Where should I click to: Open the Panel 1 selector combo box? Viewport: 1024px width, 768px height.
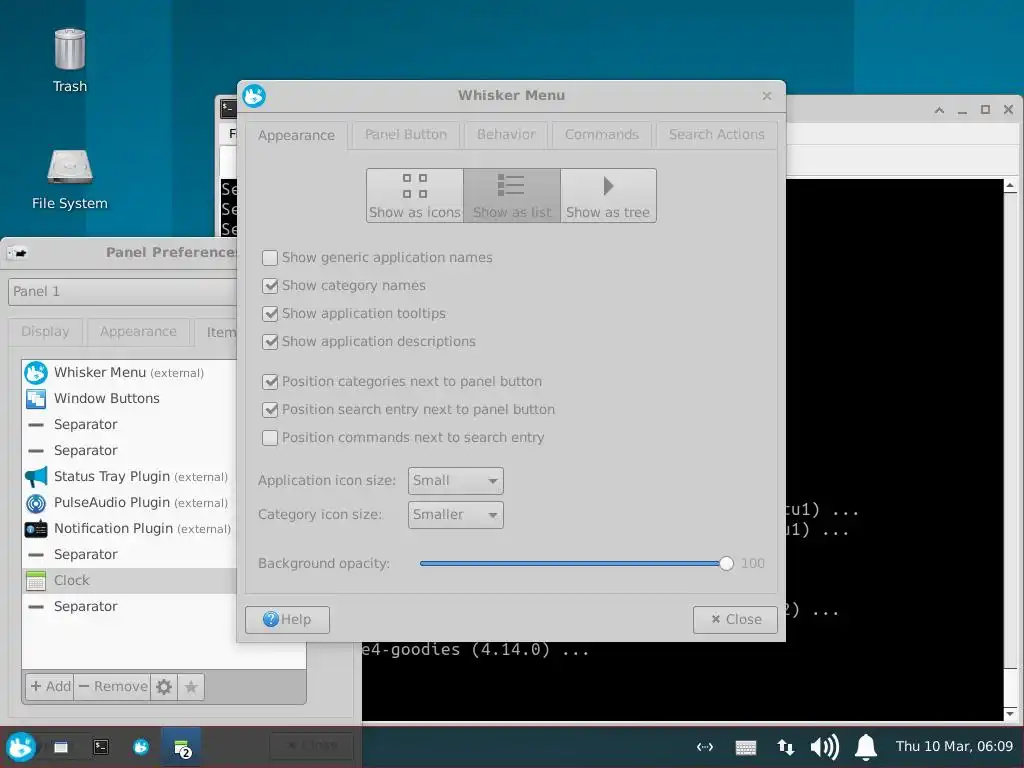point(123,292)
